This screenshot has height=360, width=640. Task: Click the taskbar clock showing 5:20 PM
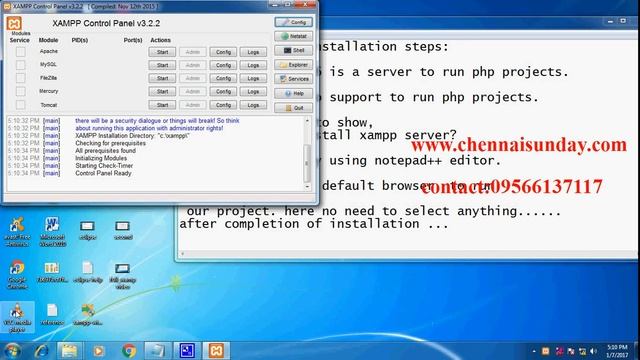[617, 351]
